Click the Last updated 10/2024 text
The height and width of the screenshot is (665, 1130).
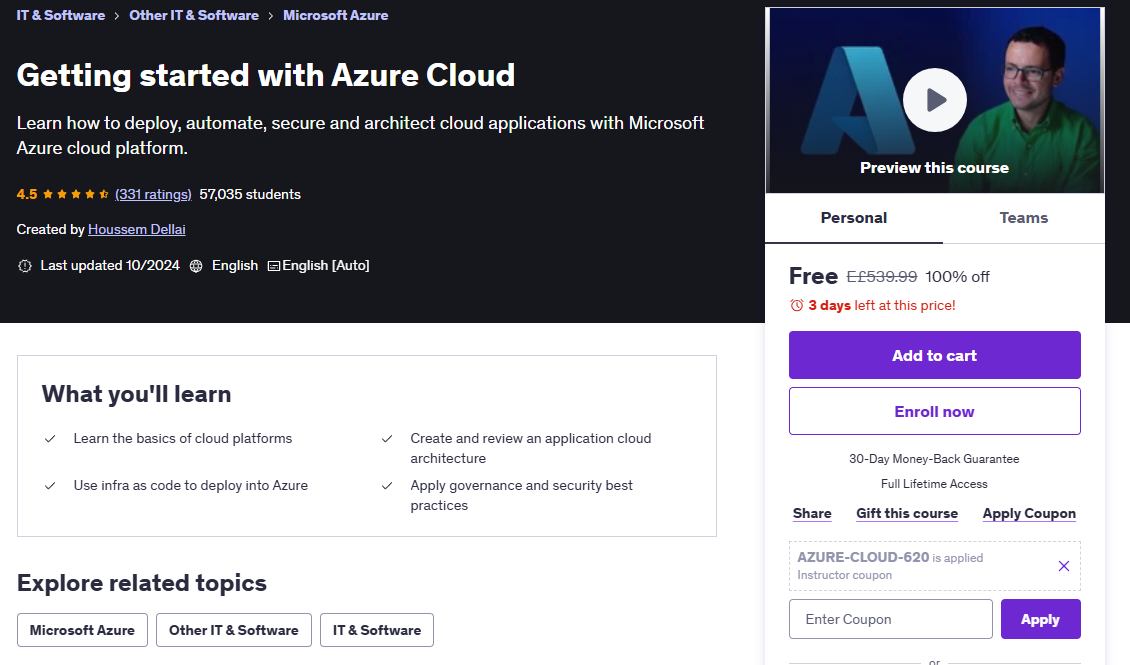coord(110,266)
